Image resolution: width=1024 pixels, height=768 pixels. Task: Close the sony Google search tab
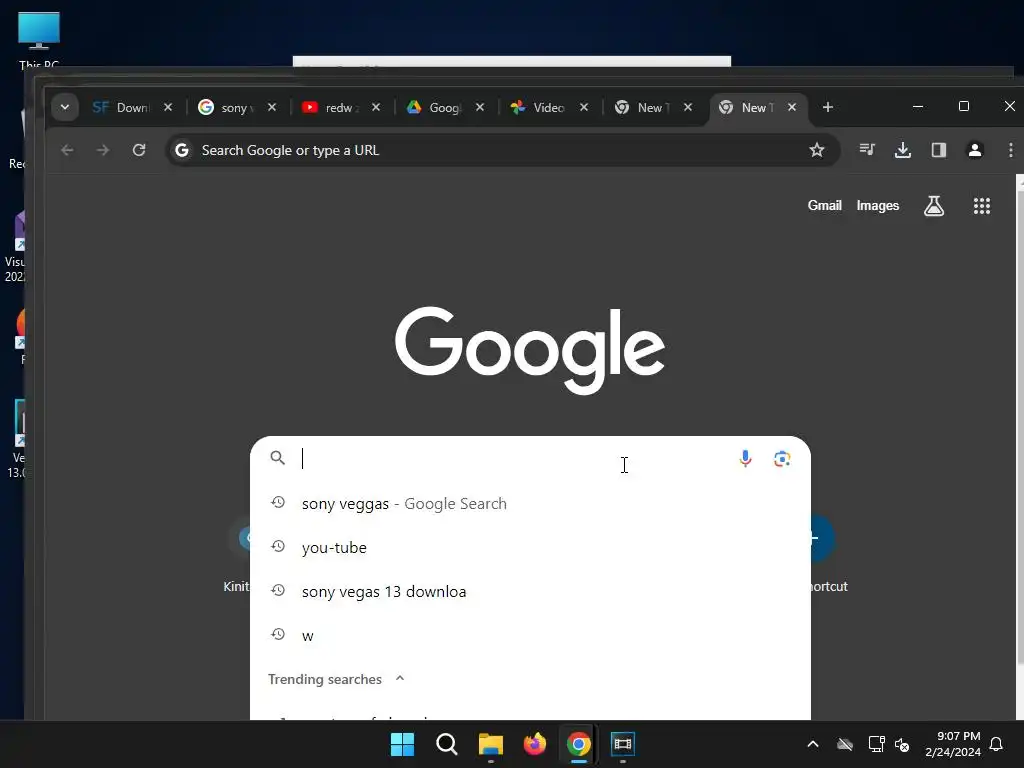[272, 107]
